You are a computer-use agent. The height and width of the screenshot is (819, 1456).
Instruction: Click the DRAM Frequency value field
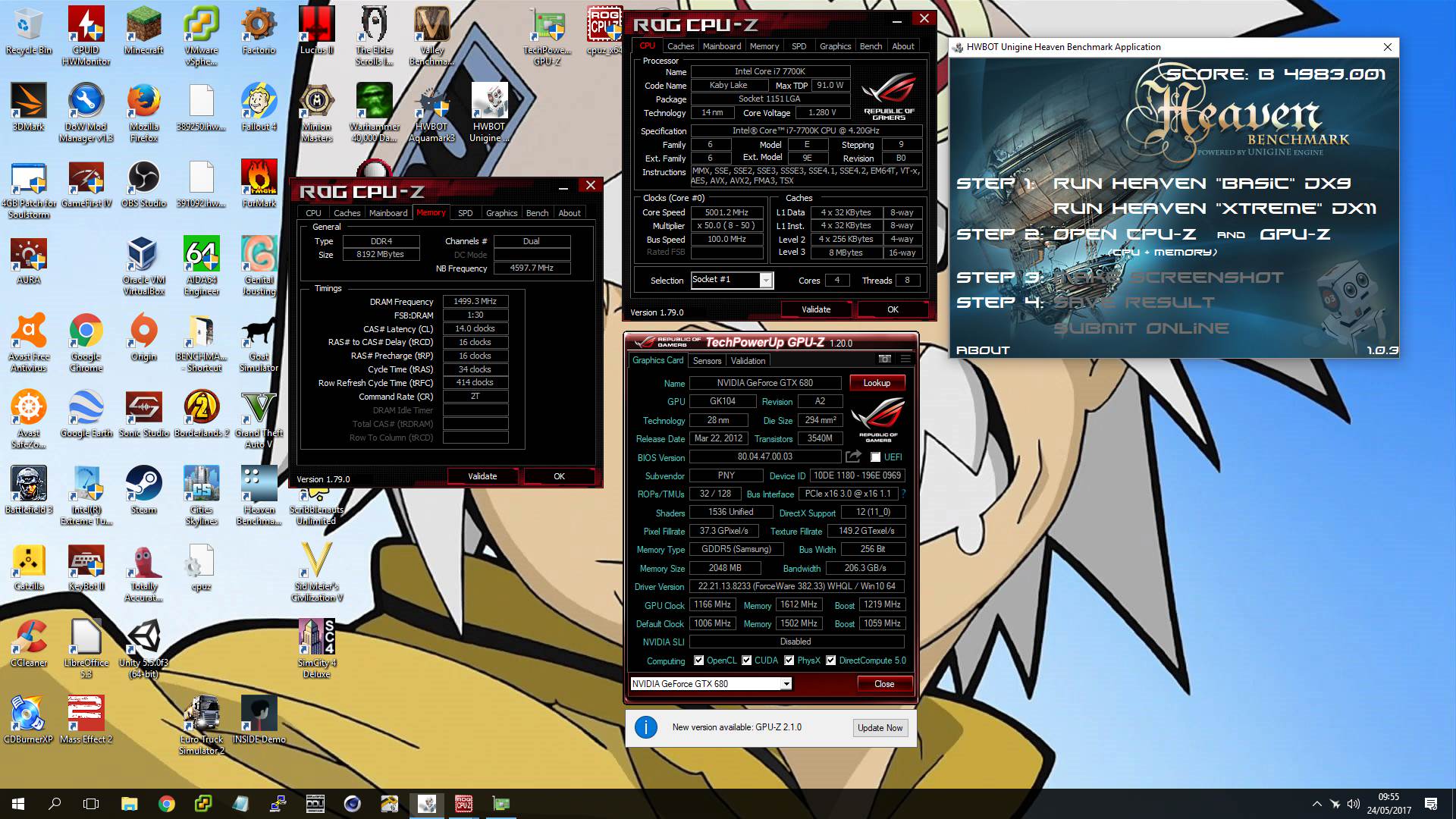[x=475, y=301]
